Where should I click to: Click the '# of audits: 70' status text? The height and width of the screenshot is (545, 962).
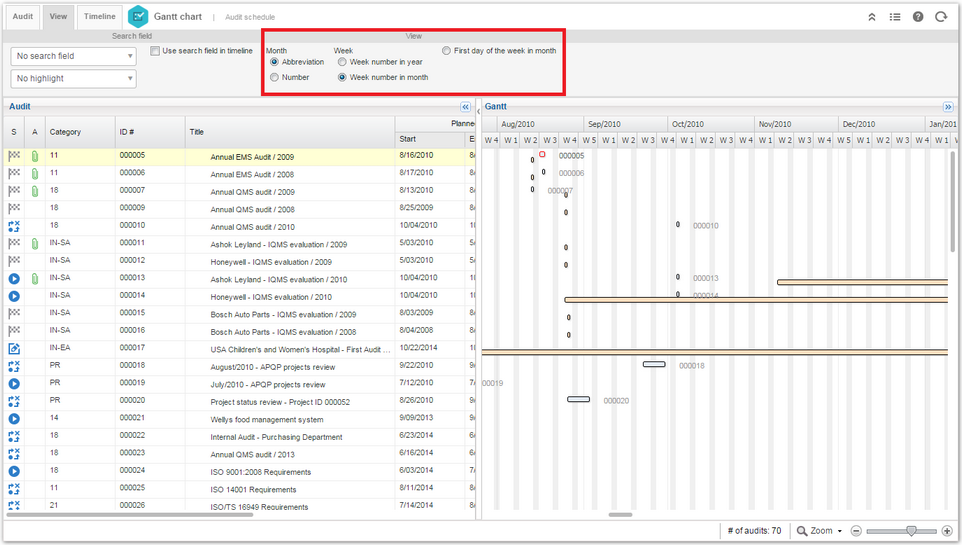754,531
